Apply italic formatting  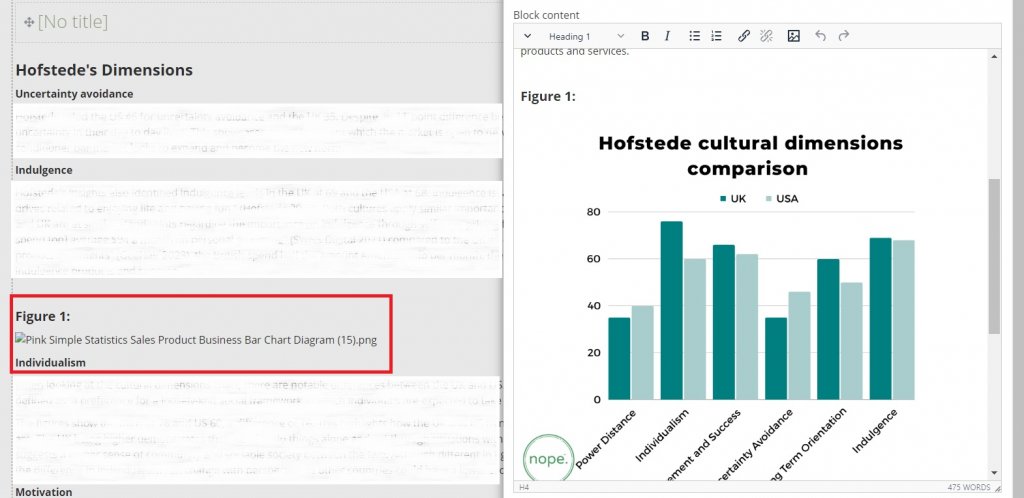click(667, 36)
